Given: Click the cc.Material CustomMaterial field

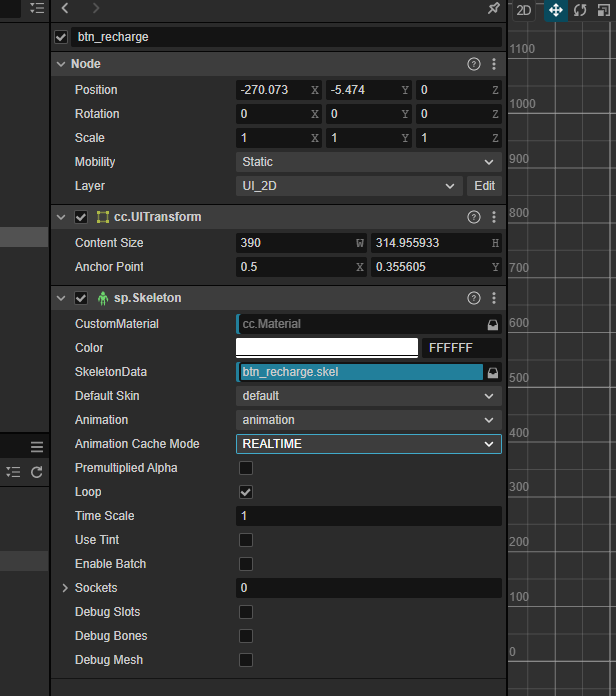Looking at the screenshot, I should coord(361,324).
